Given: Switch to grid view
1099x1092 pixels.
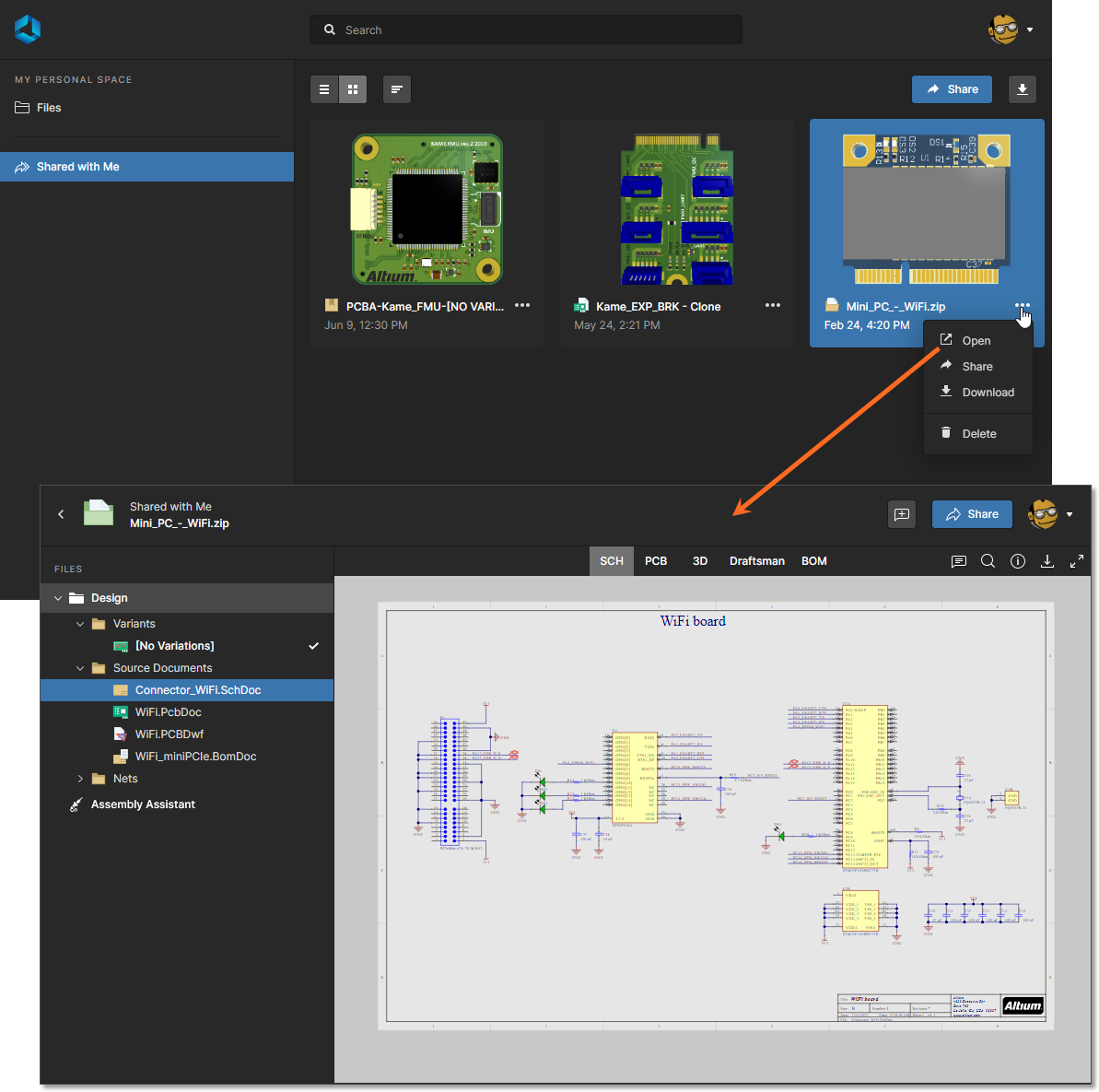Looking at the screenshot, I should click(x=353, y=89).
